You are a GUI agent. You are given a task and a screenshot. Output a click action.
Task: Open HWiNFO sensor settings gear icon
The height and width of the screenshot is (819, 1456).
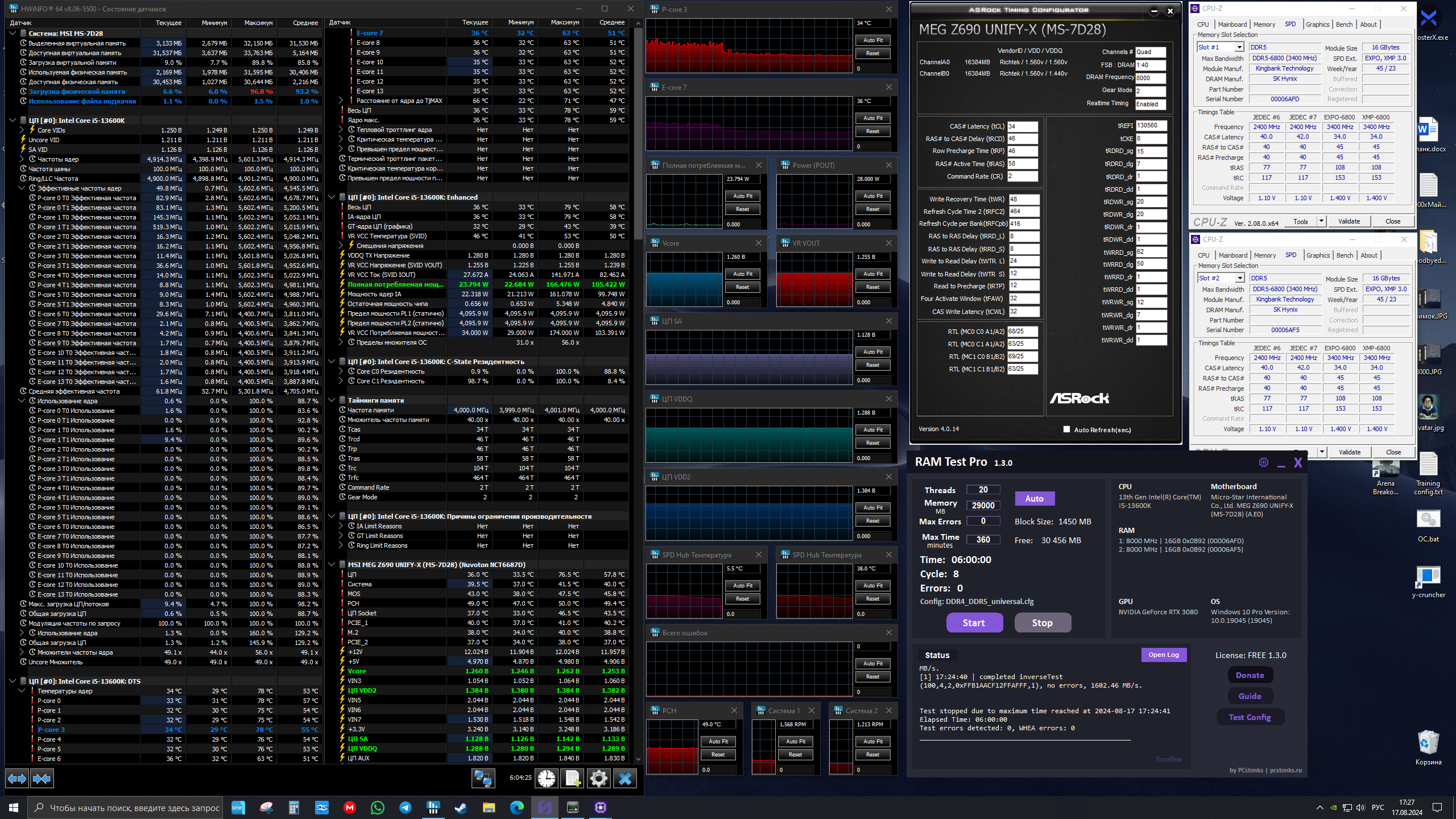(598, 778)
